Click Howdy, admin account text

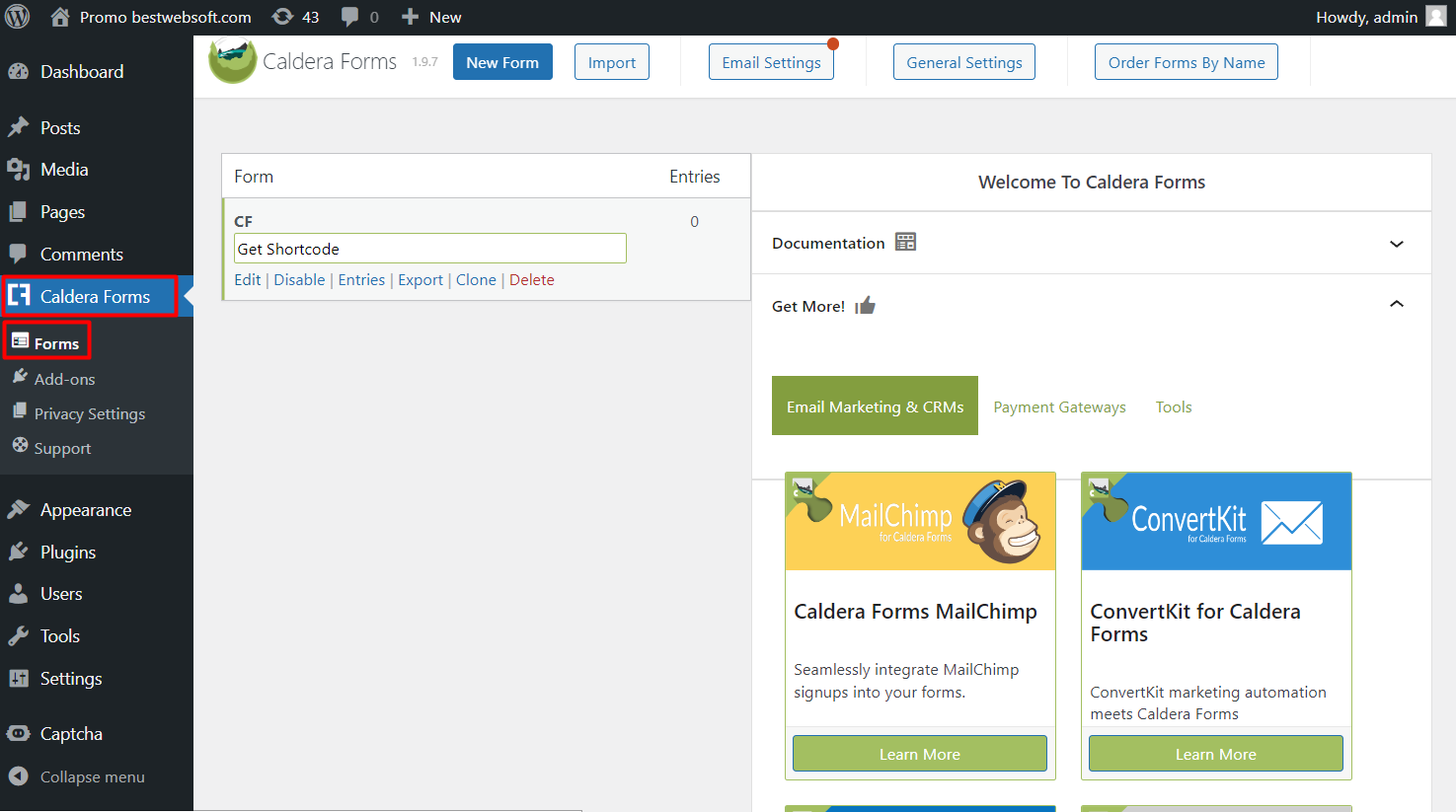click(x=1366, y=17)
